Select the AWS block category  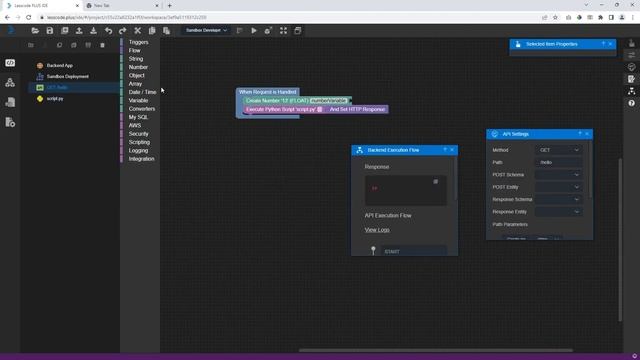[x=135, y=125]
